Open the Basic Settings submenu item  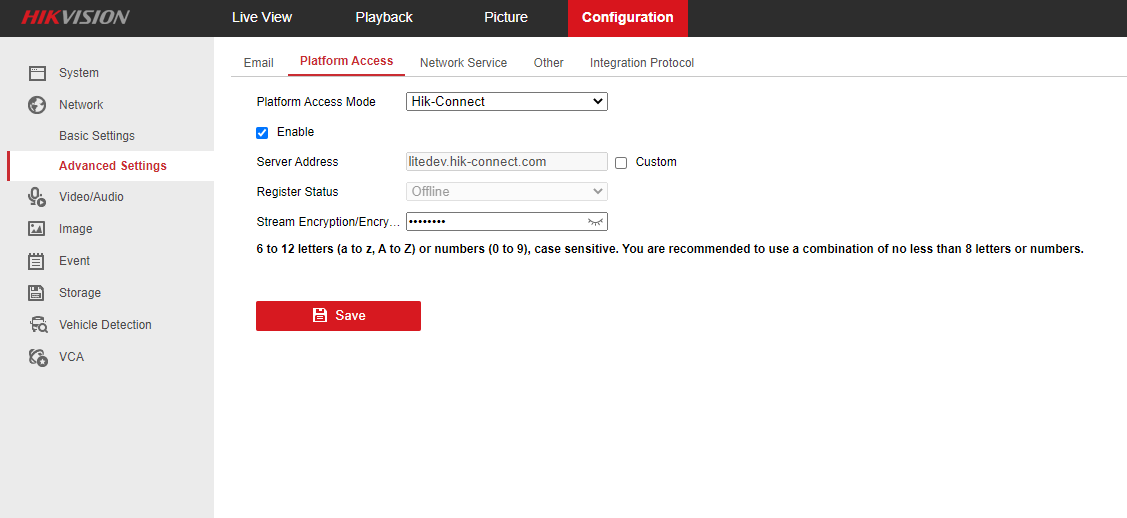(97, 136)
